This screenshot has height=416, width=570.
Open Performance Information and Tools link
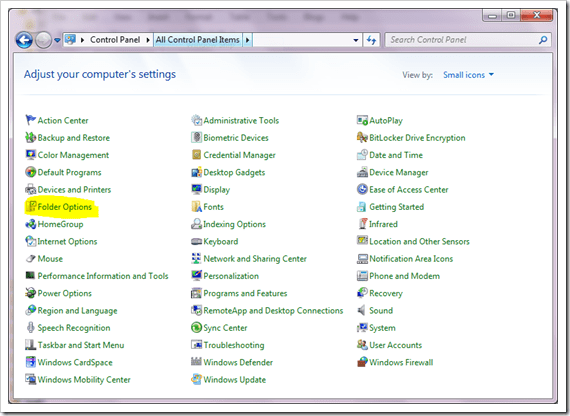[103, 276]
